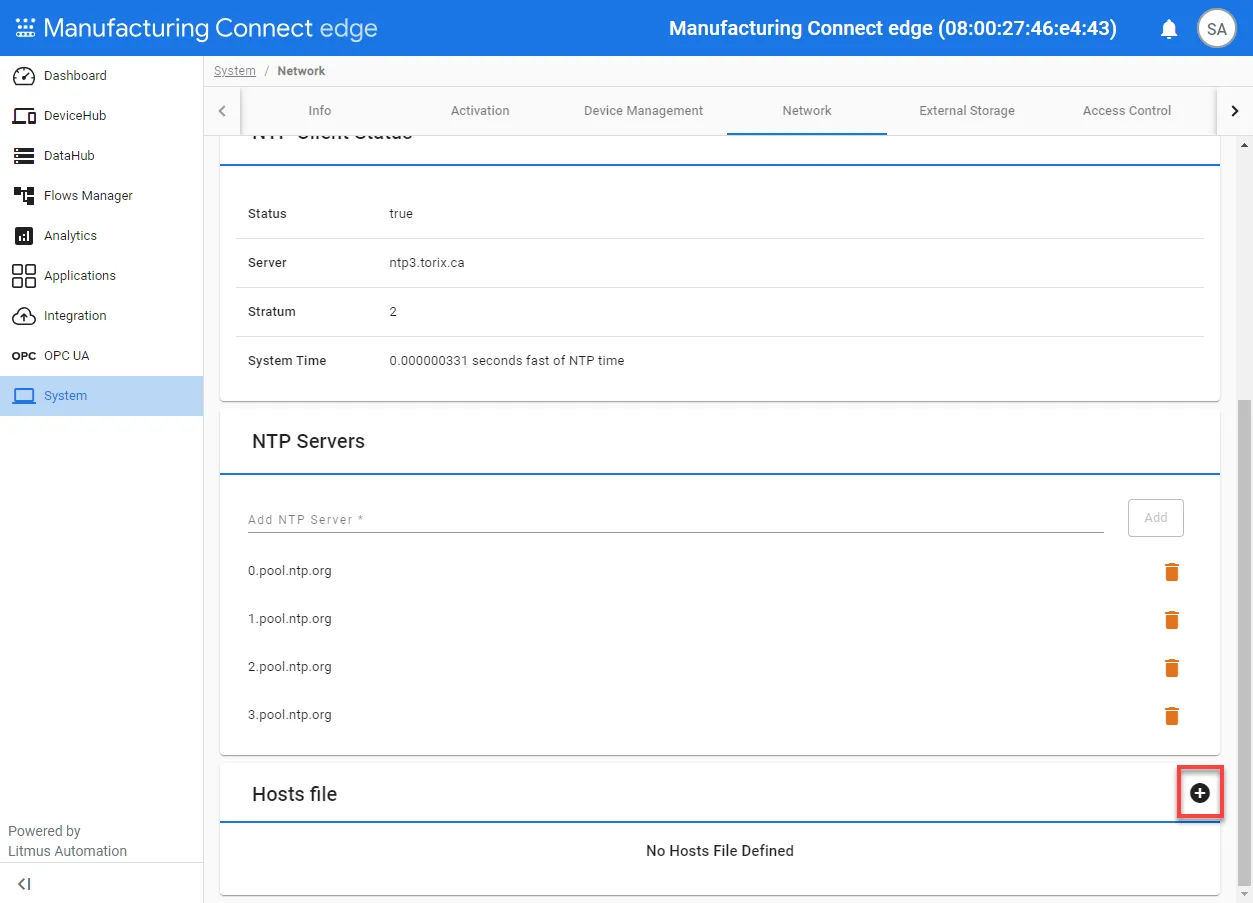
Task: Open Analytics from the sidebar
Action: coord(102,236)
